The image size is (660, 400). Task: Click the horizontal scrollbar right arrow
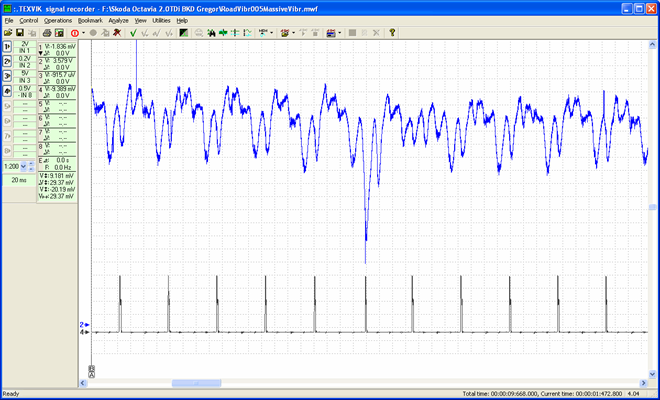(x=644, y=383)
